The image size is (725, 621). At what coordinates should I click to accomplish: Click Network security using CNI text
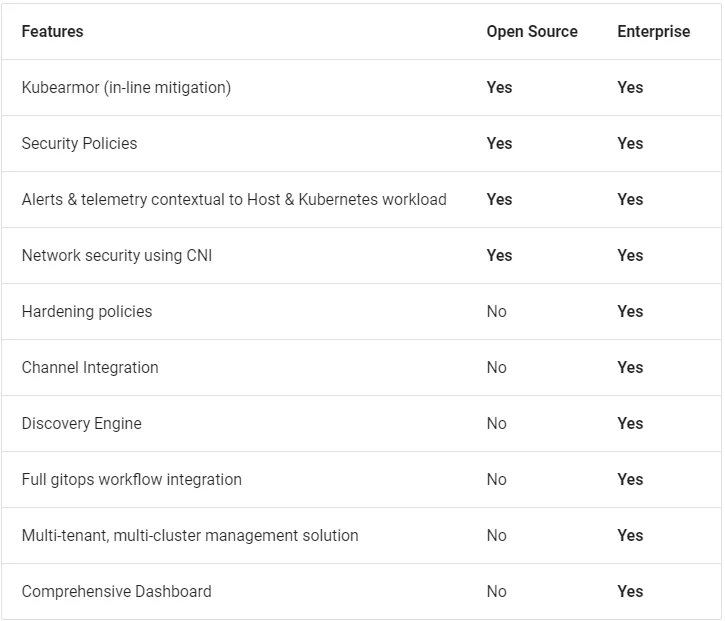(x=117, y=256)
